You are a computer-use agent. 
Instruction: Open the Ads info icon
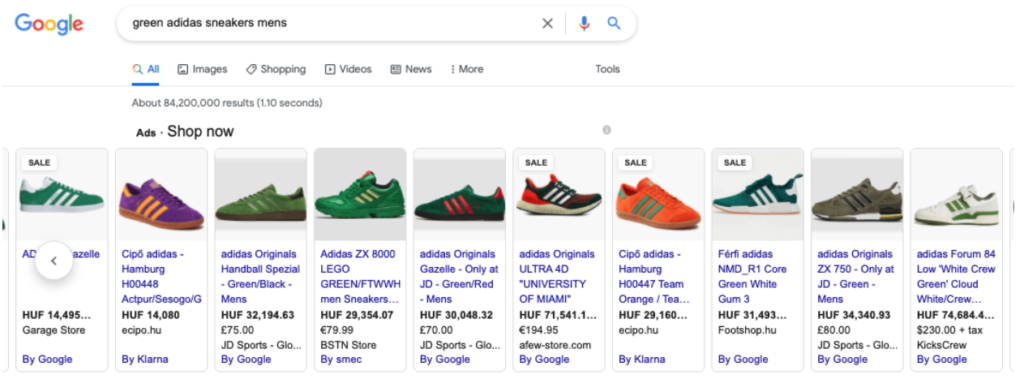pos(607,130)
